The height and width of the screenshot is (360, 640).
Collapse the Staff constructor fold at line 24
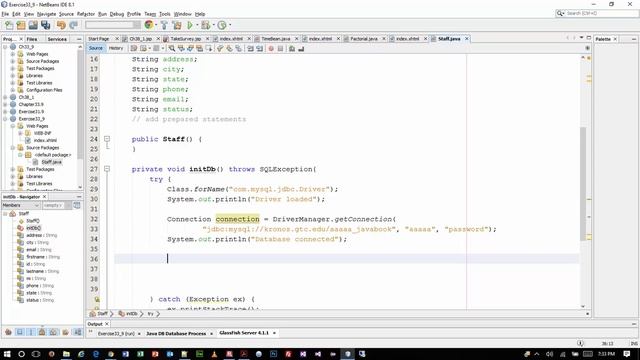click(x=107, y=139)
